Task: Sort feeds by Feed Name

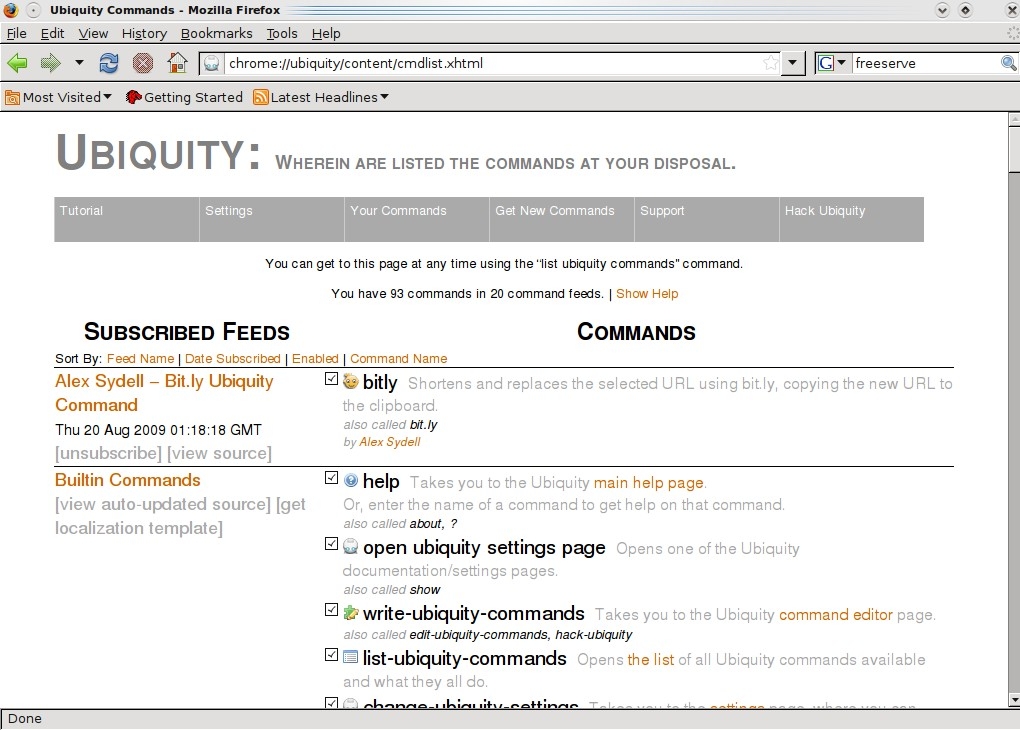Action: 141,358
